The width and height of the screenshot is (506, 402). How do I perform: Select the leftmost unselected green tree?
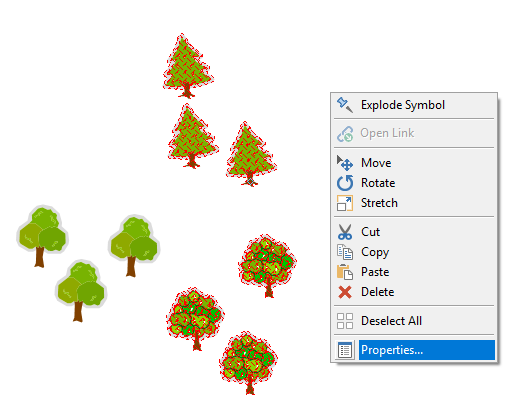(42, 236)
